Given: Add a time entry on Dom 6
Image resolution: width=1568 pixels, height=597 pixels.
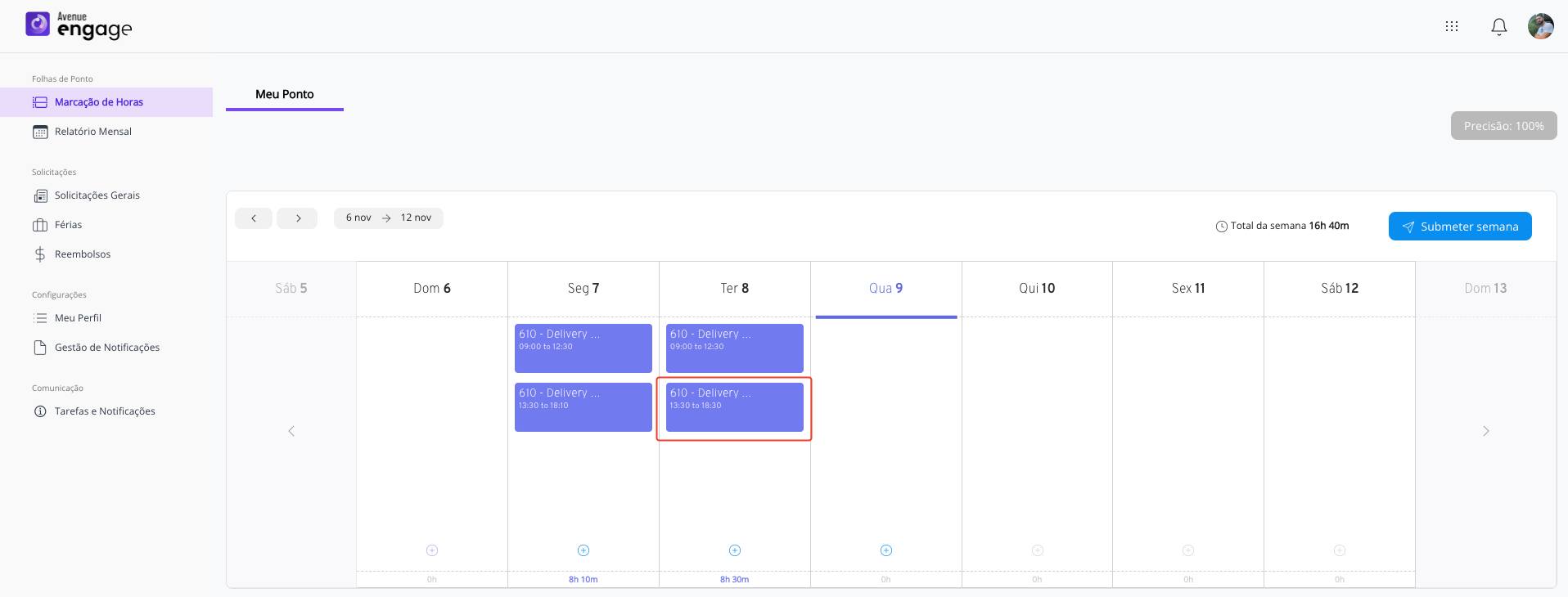Looking at the screenshot, I should [x=432, y=550].
